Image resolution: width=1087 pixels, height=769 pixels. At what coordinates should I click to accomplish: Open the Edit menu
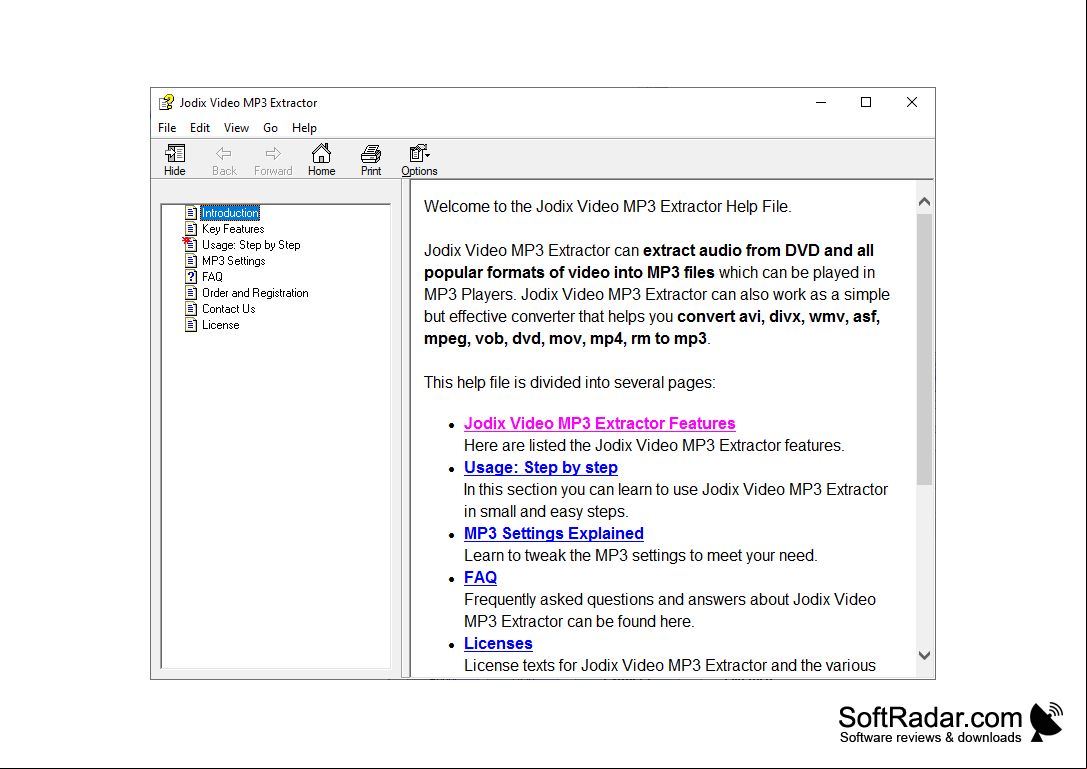coord(200,128)
